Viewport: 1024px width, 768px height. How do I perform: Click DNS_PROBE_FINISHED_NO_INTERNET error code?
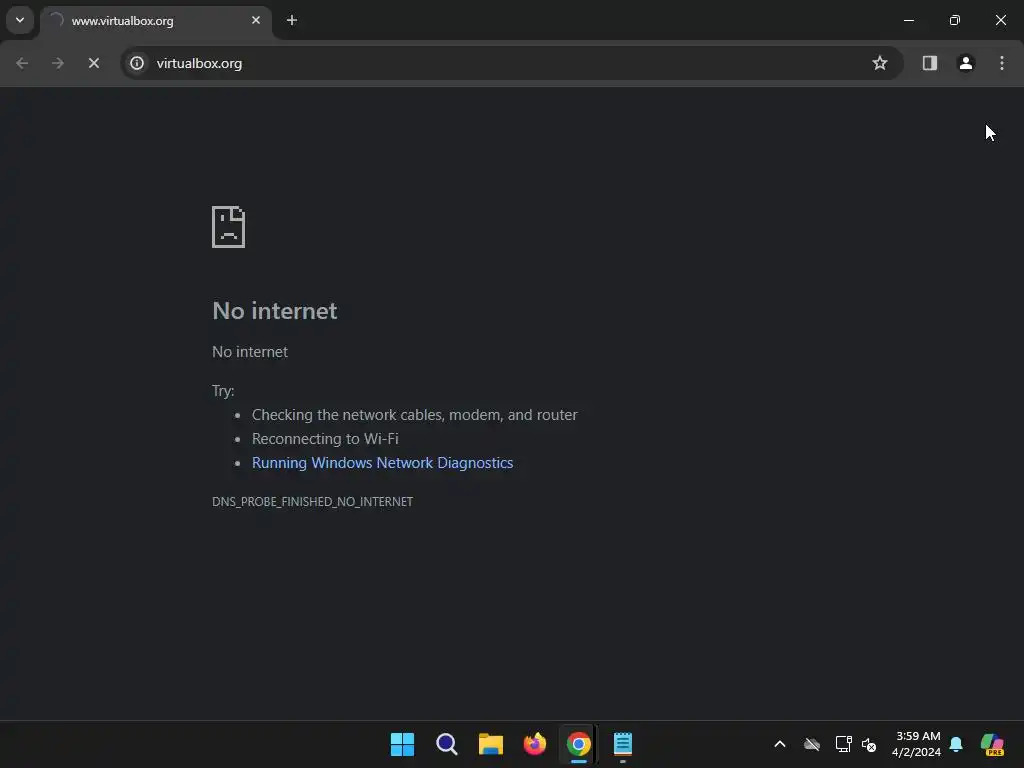point(312,502)
